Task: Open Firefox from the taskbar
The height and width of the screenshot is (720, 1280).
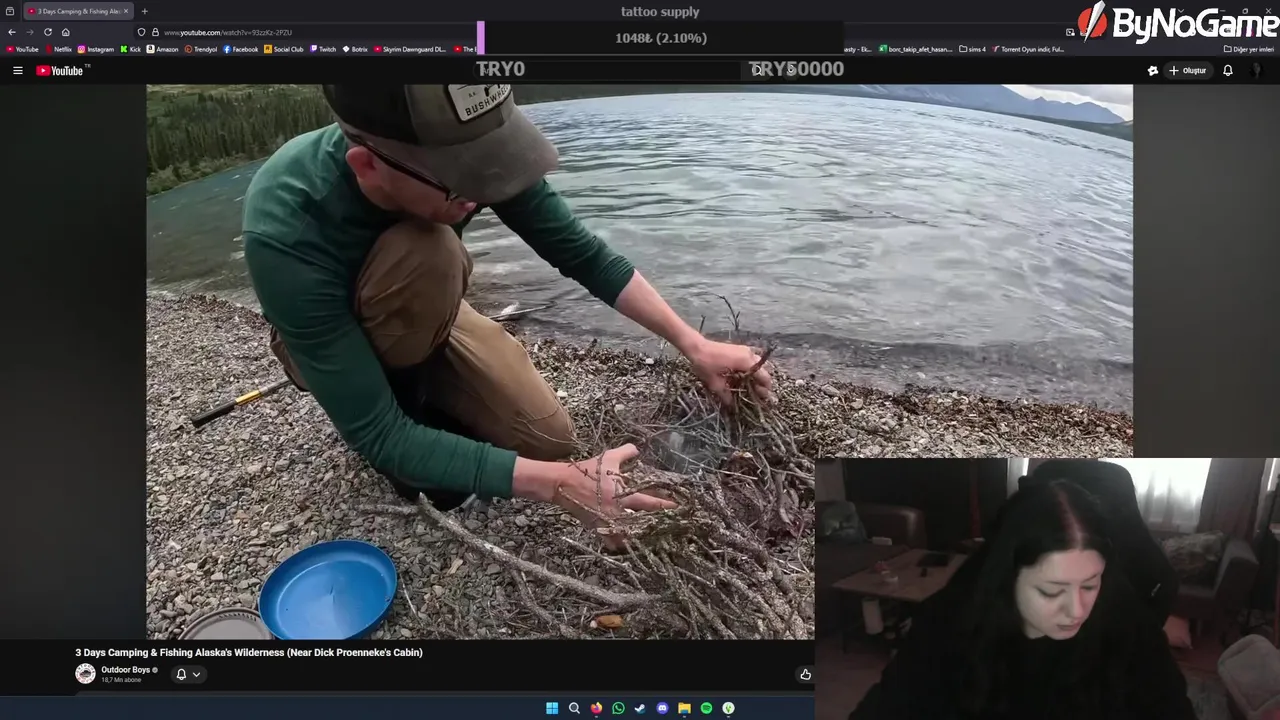Action: click(596, 708)
